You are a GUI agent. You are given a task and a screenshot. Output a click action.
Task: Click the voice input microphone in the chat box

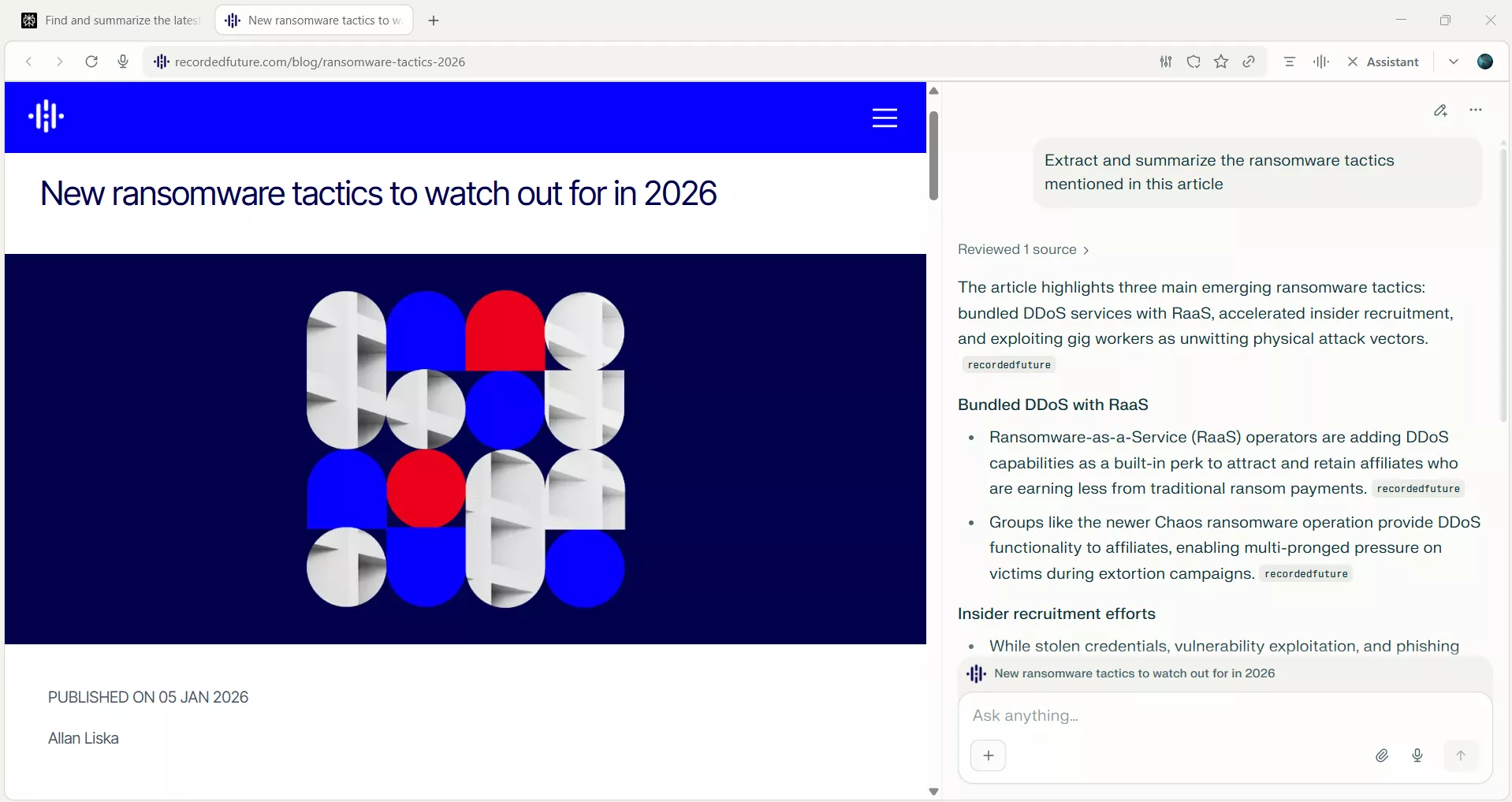point(1417,755)
